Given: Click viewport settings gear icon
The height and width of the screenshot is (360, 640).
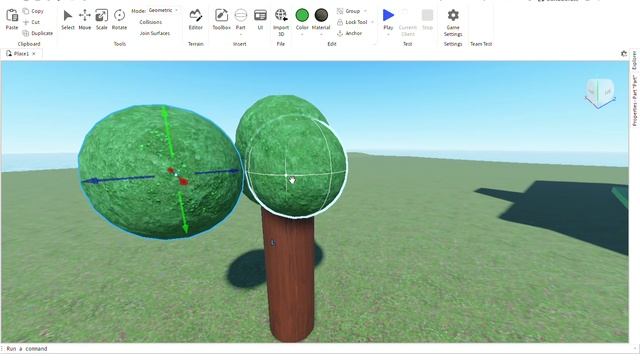Looking at the screenshot, I should tap(624, 53).
